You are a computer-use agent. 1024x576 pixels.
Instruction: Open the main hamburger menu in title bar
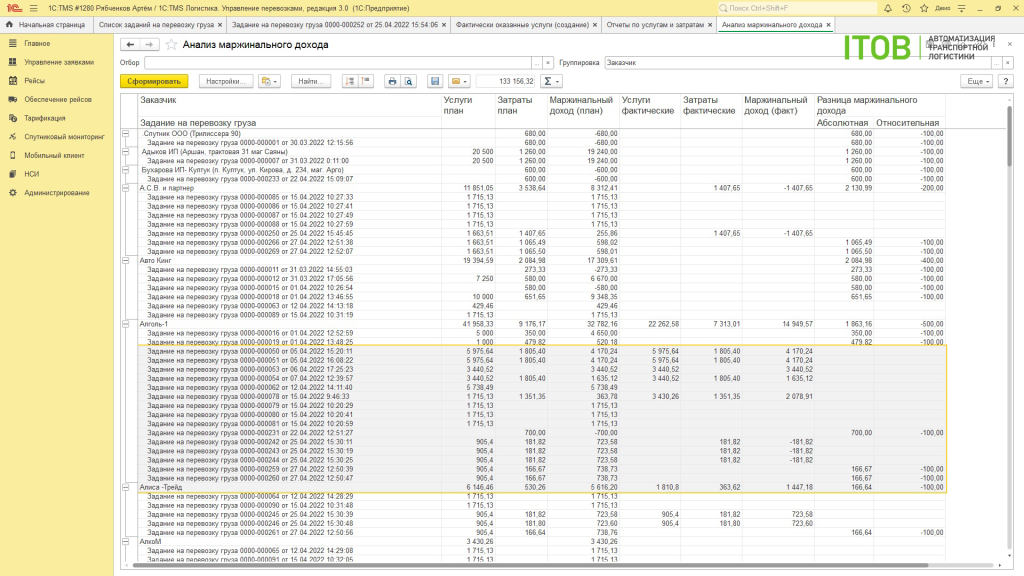33,8
